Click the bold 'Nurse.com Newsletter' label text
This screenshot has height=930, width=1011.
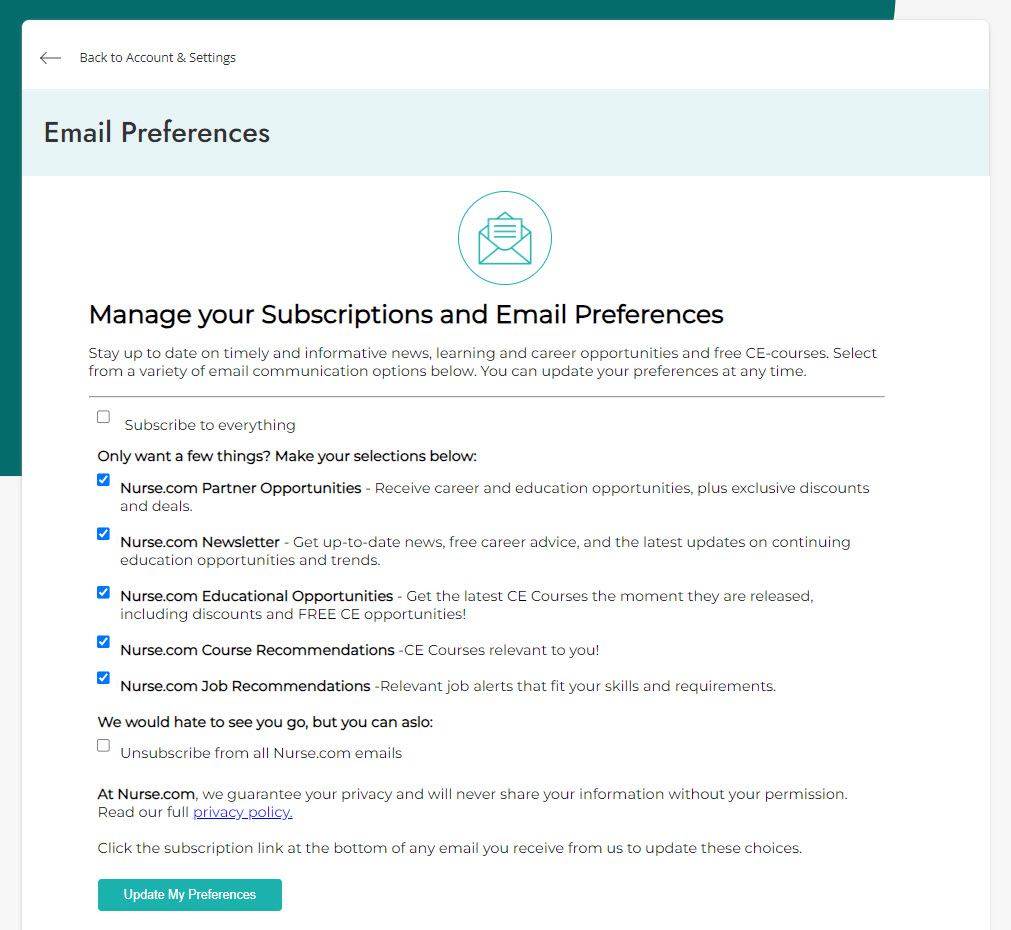pyautogui.click(x=200, y=542)
